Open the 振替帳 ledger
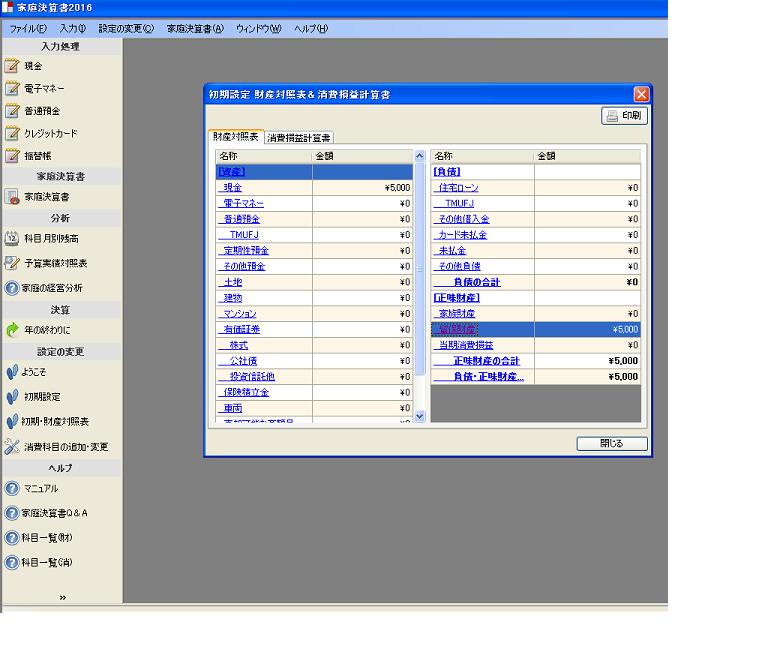The image size is (764, 648). pyautogui.click(x=38, y=156)
